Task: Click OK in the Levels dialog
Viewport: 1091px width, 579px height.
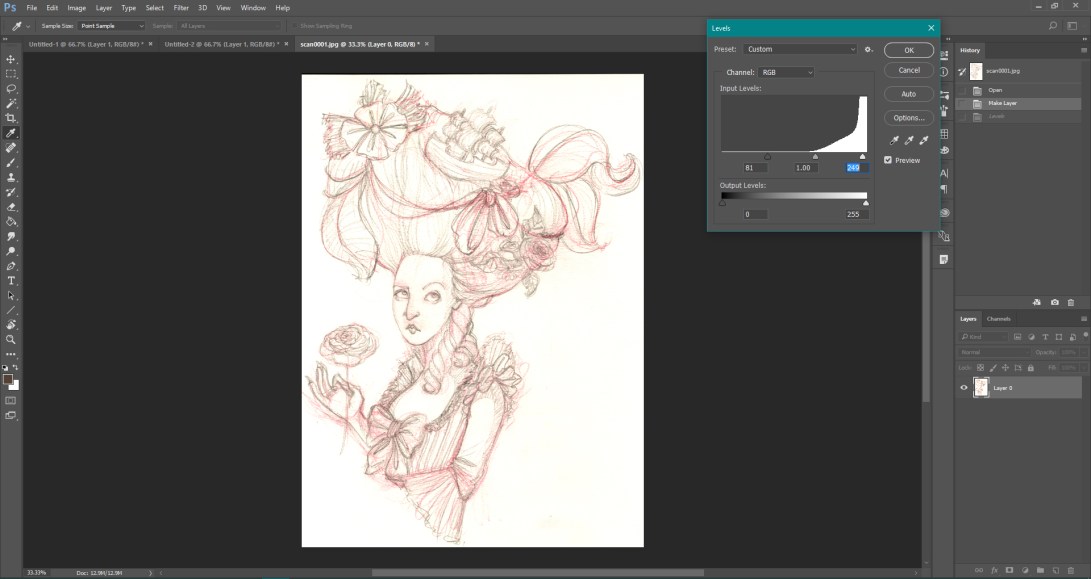Action: click(908, 50)
